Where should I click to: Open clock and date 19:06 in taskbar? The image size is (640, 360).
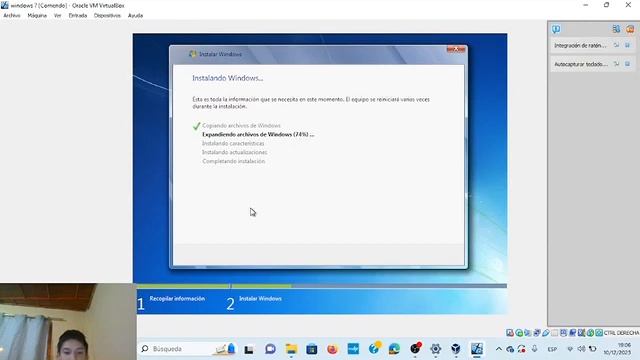click(x=617, y=349)
